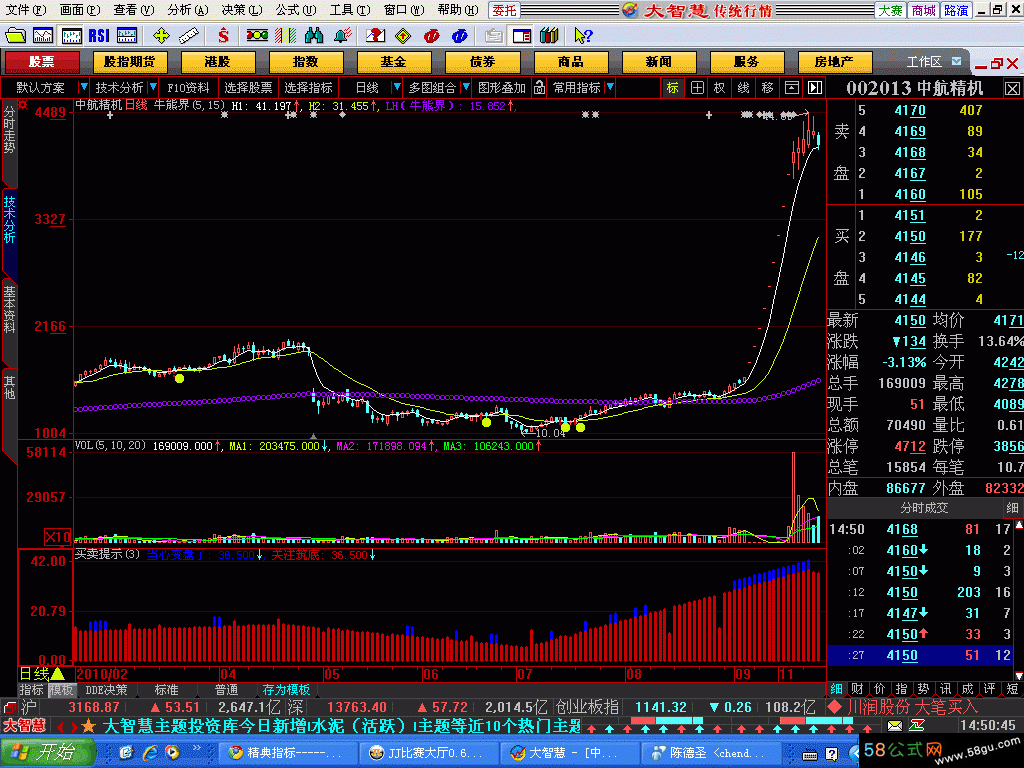1024x768 pixels.
Task: Open the 文件(F) menu
Action: coord(26,10)
